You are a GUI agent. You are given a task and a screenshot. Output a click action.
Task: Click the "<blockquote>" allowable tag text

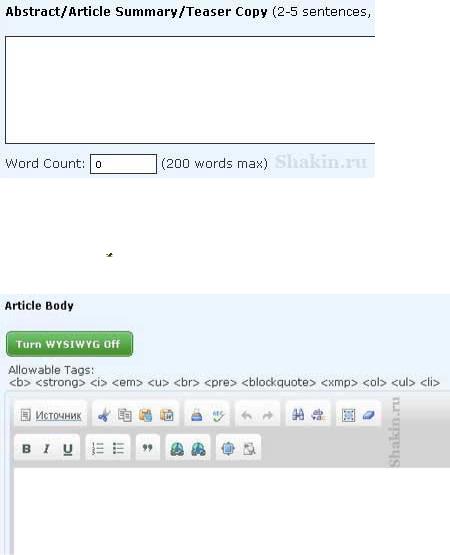[x=279, y=383]
